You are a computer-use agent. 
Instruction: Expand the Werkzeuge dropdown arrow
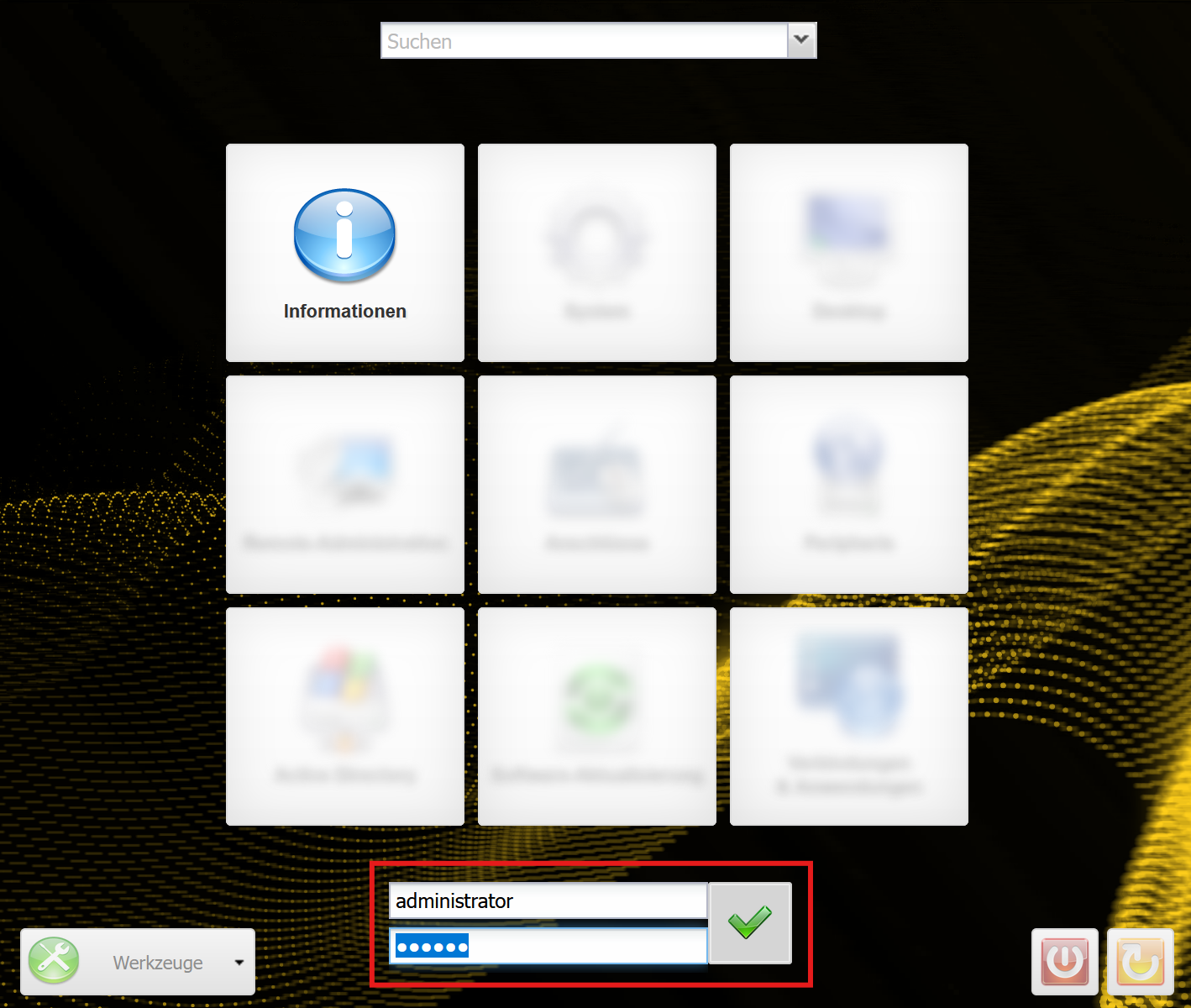pyautogui.click(x=239, y=963)
